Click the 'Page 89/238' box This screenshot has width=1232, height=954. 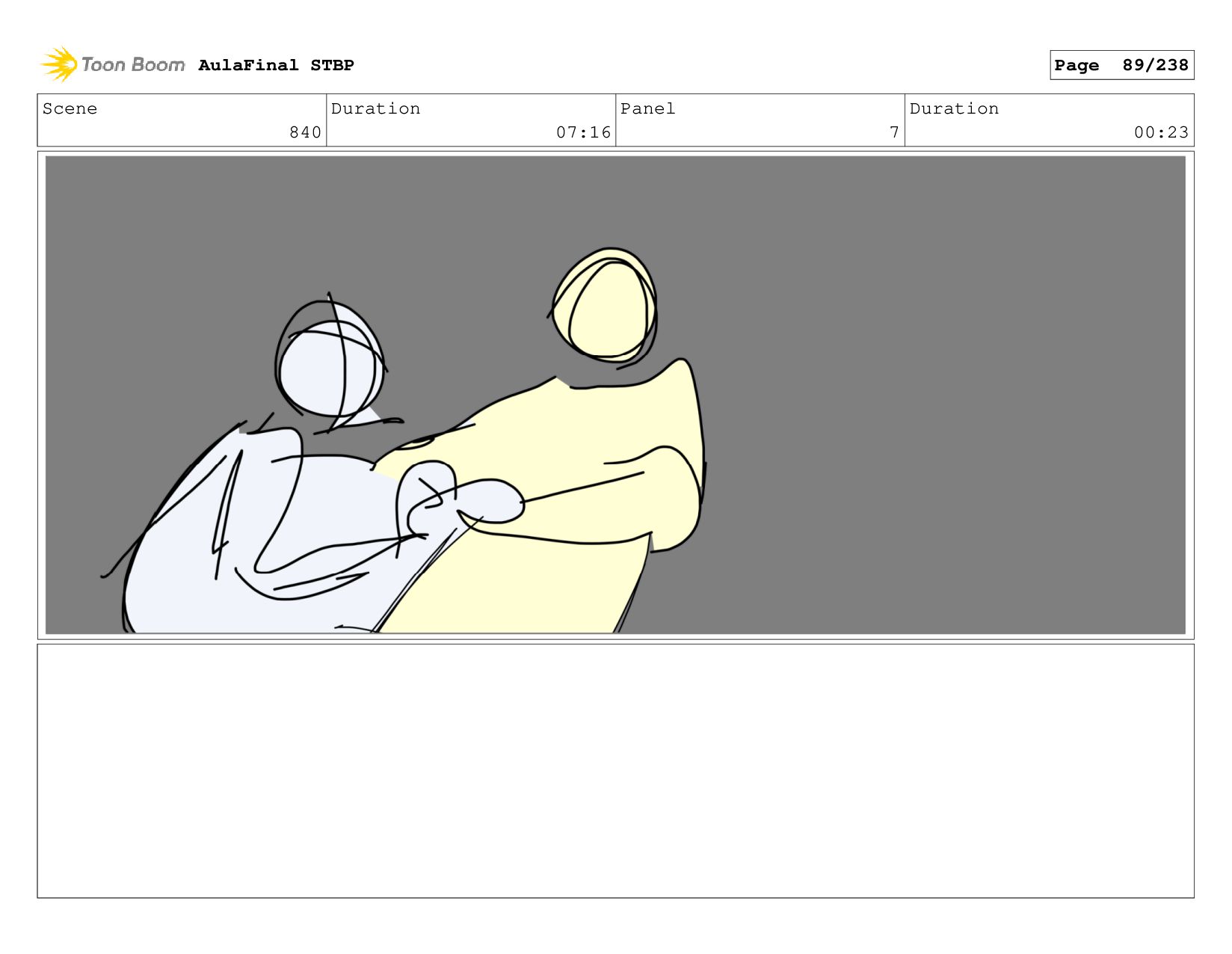[1121, 65]
